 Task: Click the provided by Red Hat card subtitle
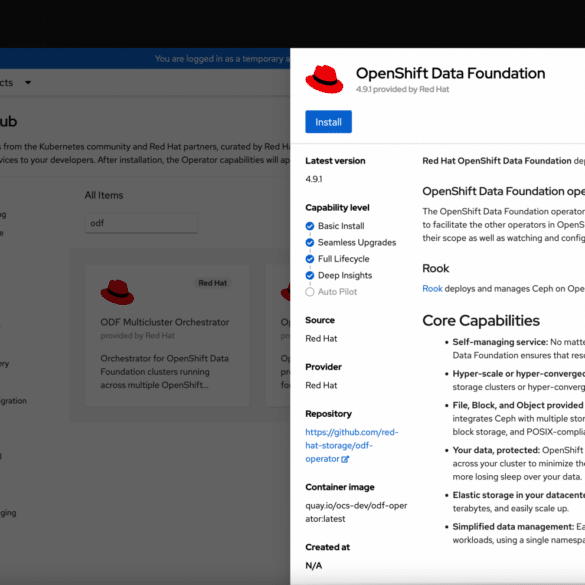pos(137,335)
